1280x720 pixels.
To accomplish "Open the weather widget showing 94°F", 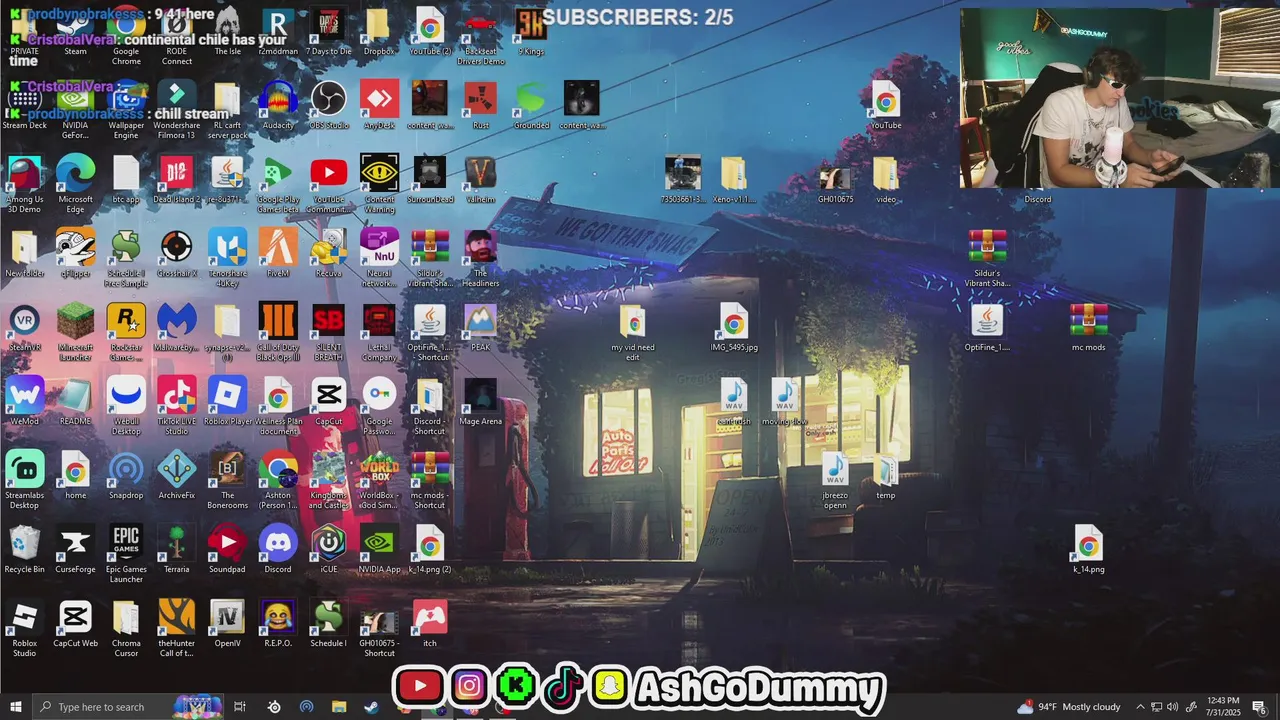I will (x=1068, y=707).
